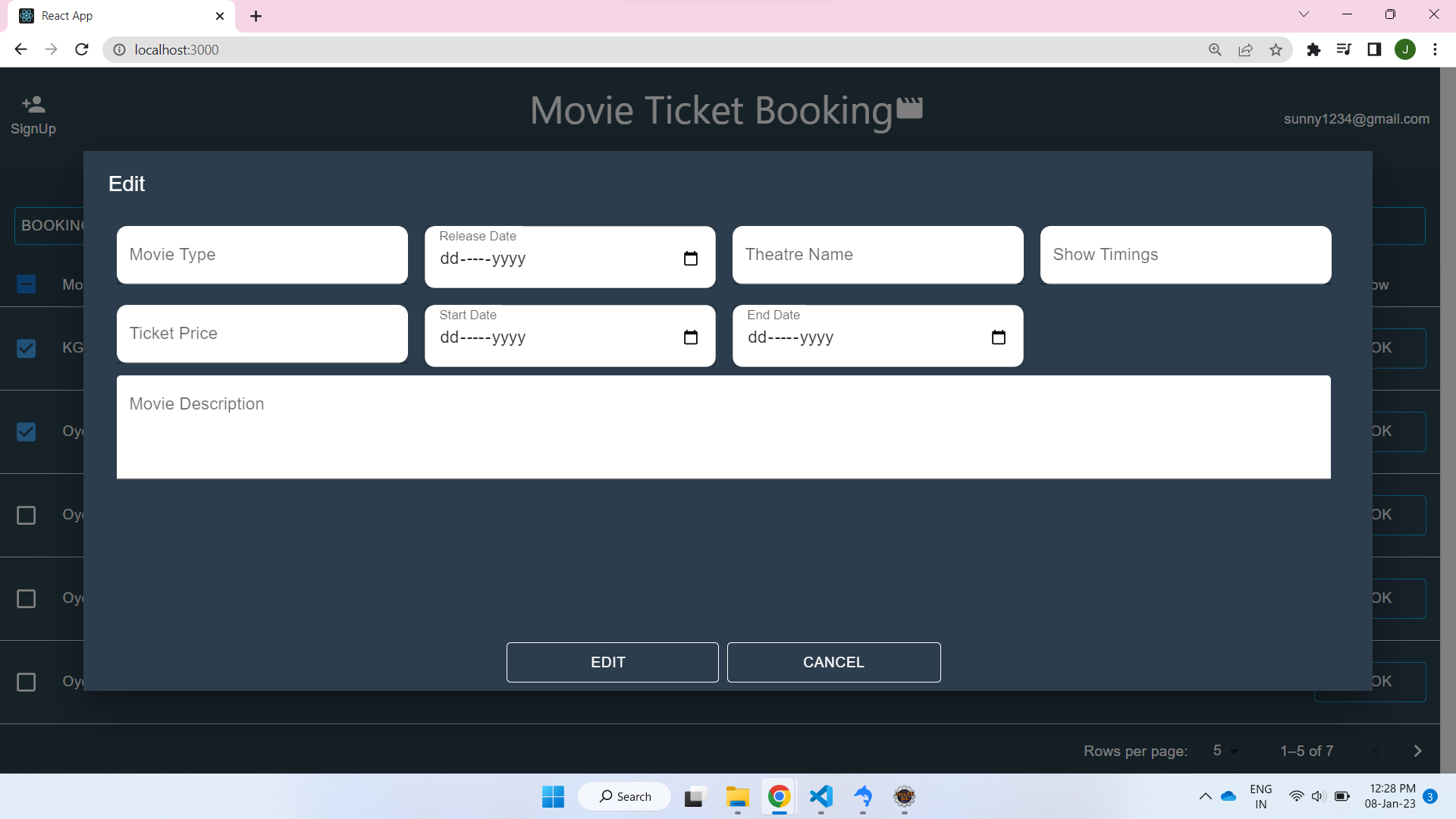Check the last Oy row checkbox
This screenshot has width=1456, height=819.
(x=26, y=682)
